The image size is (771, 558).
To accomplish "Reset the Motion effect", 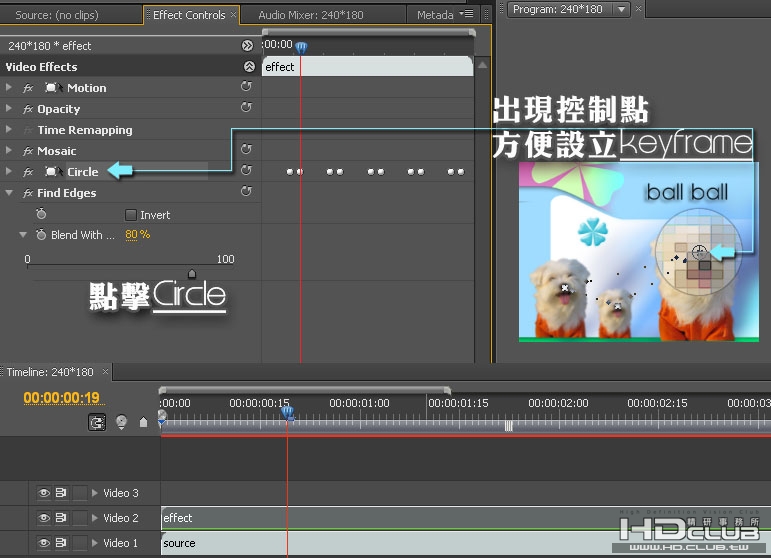I will 246,88.
